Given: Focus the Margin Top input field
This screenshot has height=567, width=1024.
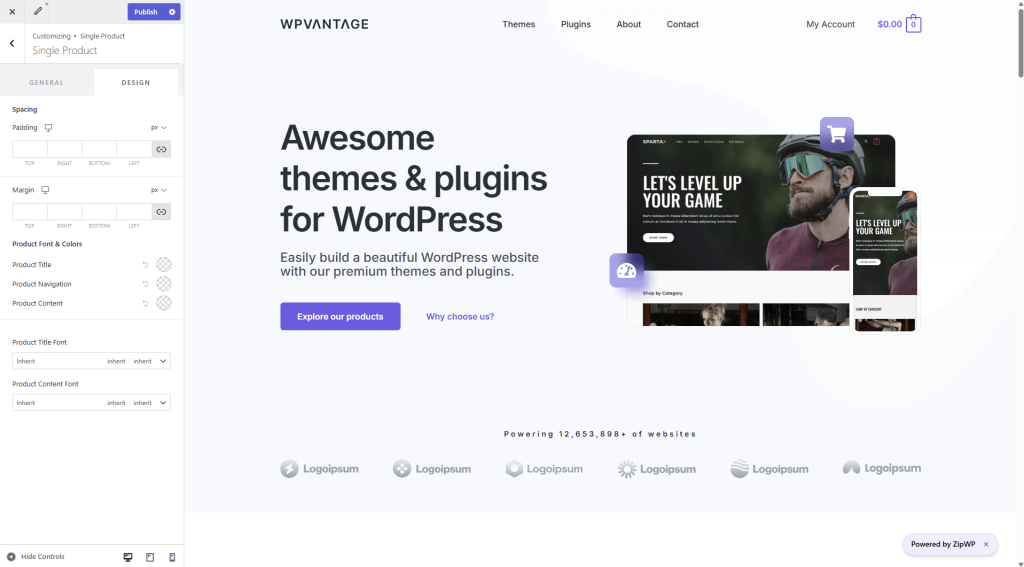Looking at the screenshot, I should [x=29, y=212].
